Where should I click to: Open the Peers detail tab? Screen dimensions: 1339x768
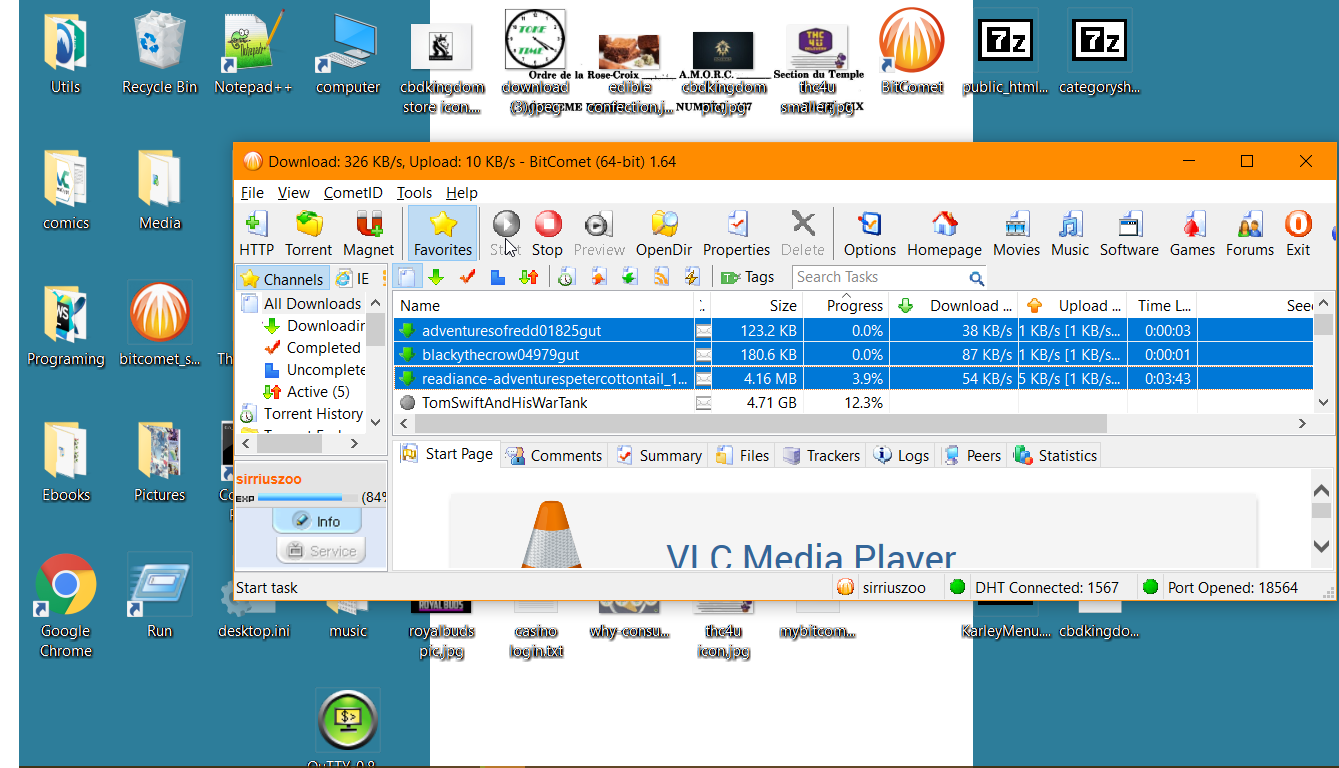(972, 455)
